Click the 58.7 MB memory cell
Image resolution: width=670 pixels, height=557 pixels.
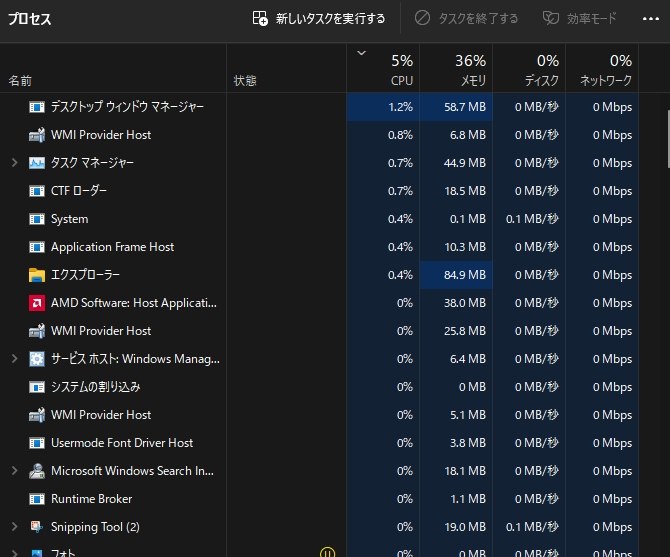456,107
